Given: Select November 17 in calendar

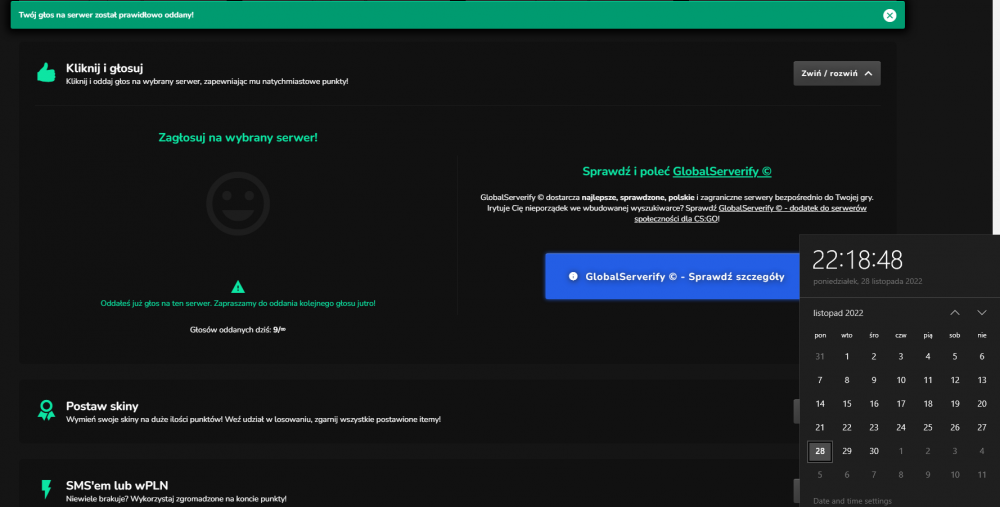Looking at the screenshot, I should 901,404.
